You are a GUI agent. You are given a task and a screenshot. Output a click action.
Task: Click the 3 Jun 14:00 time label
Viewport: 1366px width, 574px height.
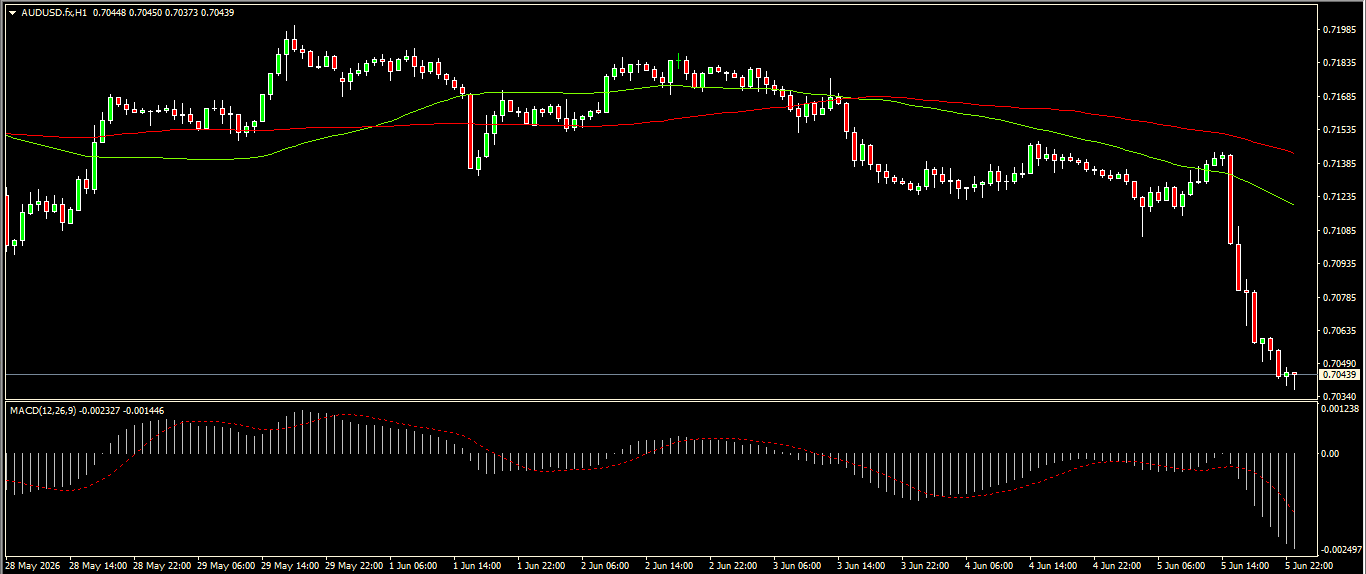[x=862, y=566]
